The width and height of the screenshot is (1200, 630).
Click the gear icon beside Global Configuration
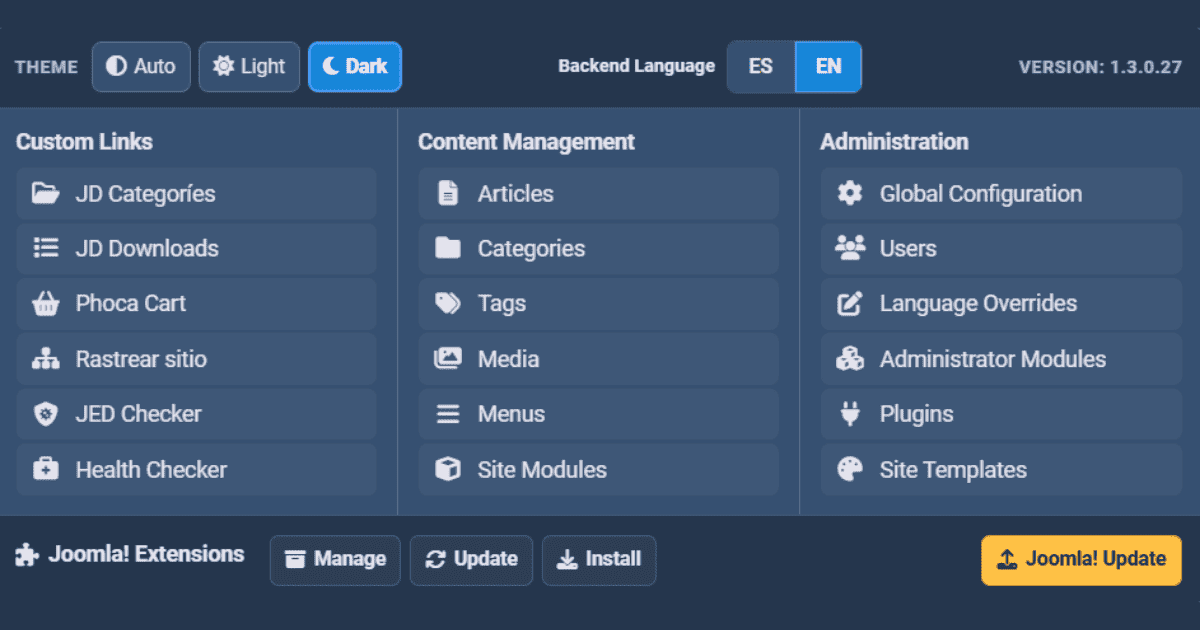pos(850,193)
